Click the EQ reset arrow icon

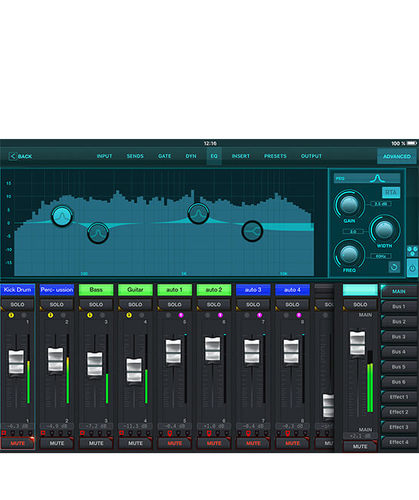tap(394, 267)
